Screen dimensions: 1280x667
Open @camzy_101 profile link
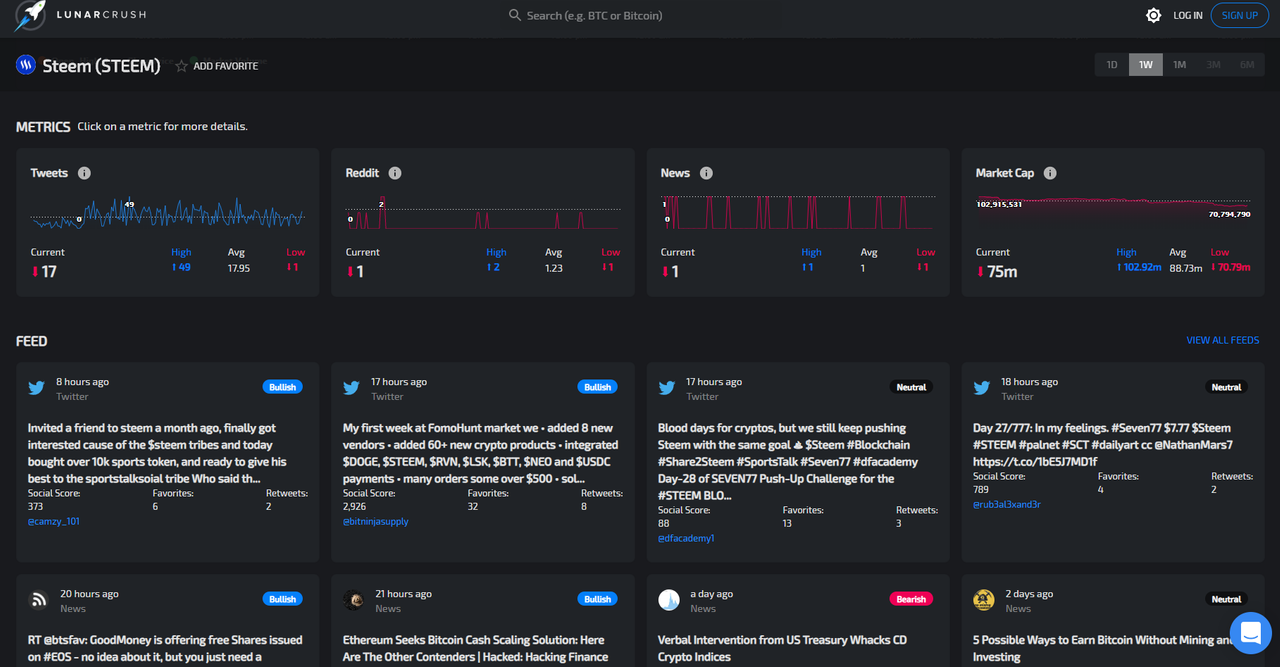point(54,521)
